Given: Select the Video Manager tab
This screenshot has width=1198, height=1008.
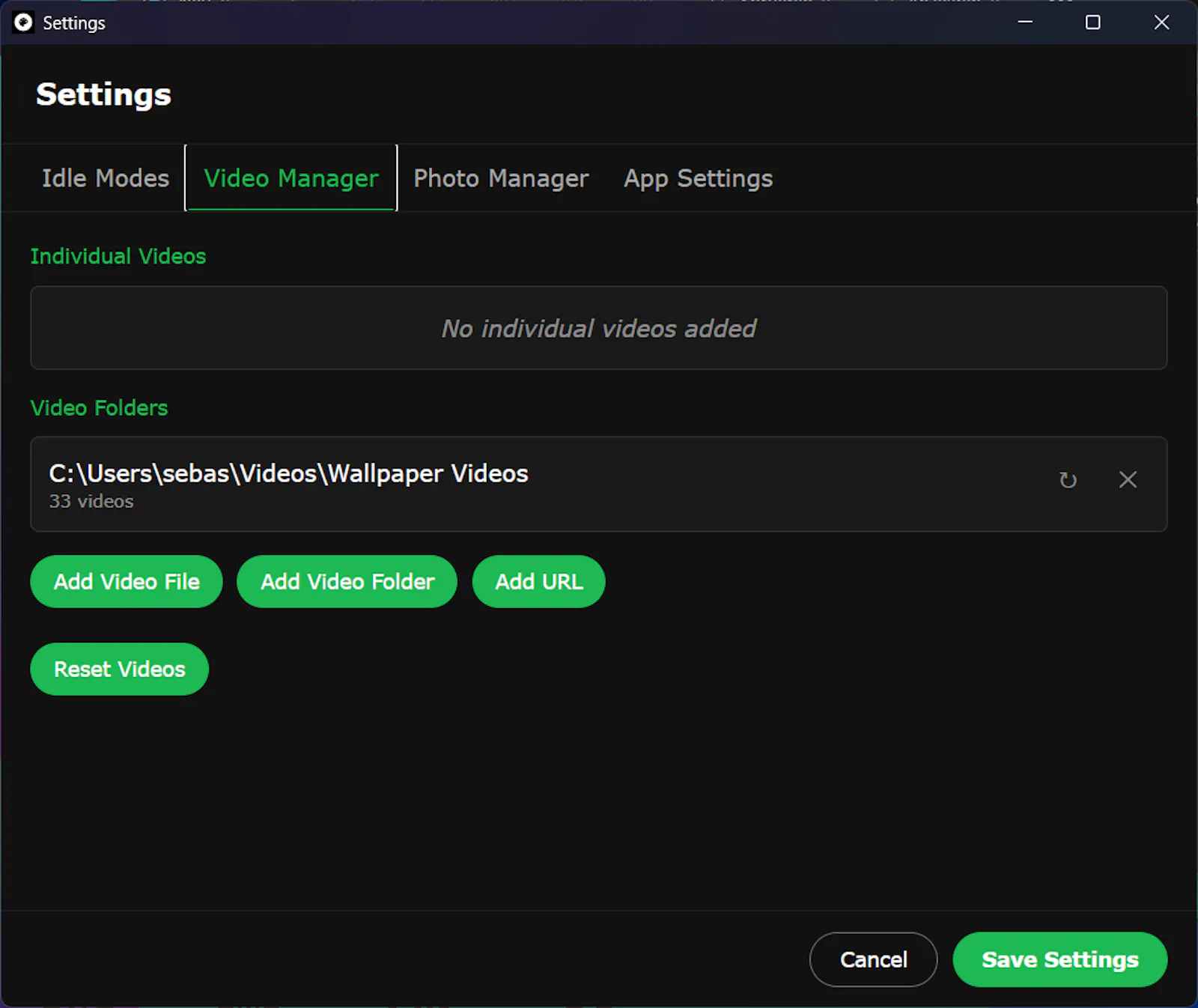Looking at the screenshot, I should click(x=291, y=178).
